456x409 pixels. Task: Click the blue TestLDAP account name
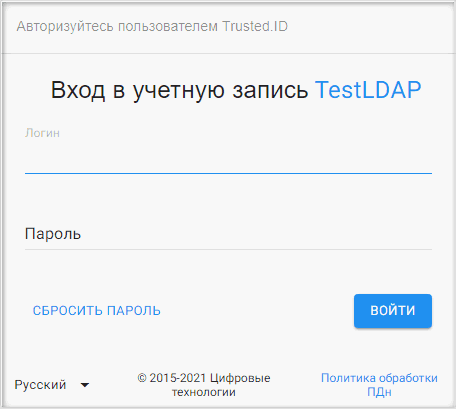(x=368, y=90)
